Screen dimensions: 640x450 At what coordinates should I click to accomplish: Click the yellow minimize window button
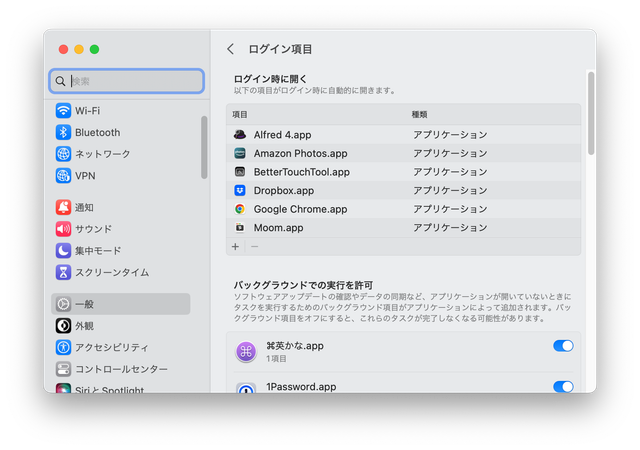[x=79, y=49]
